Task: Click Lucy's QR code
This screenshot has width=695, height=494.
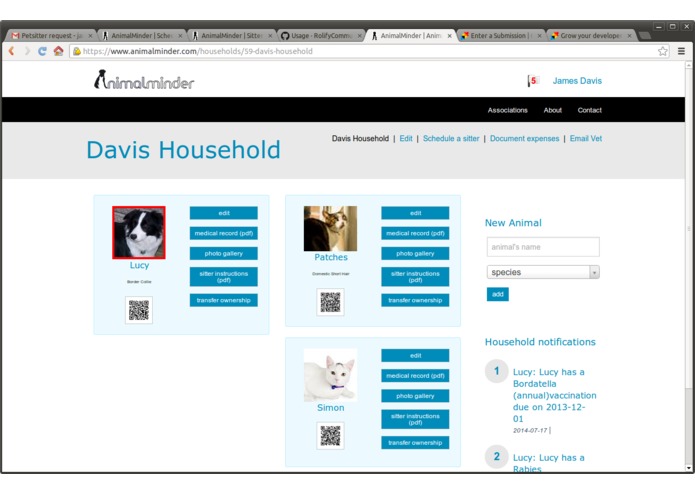Action: coord(139,310)
